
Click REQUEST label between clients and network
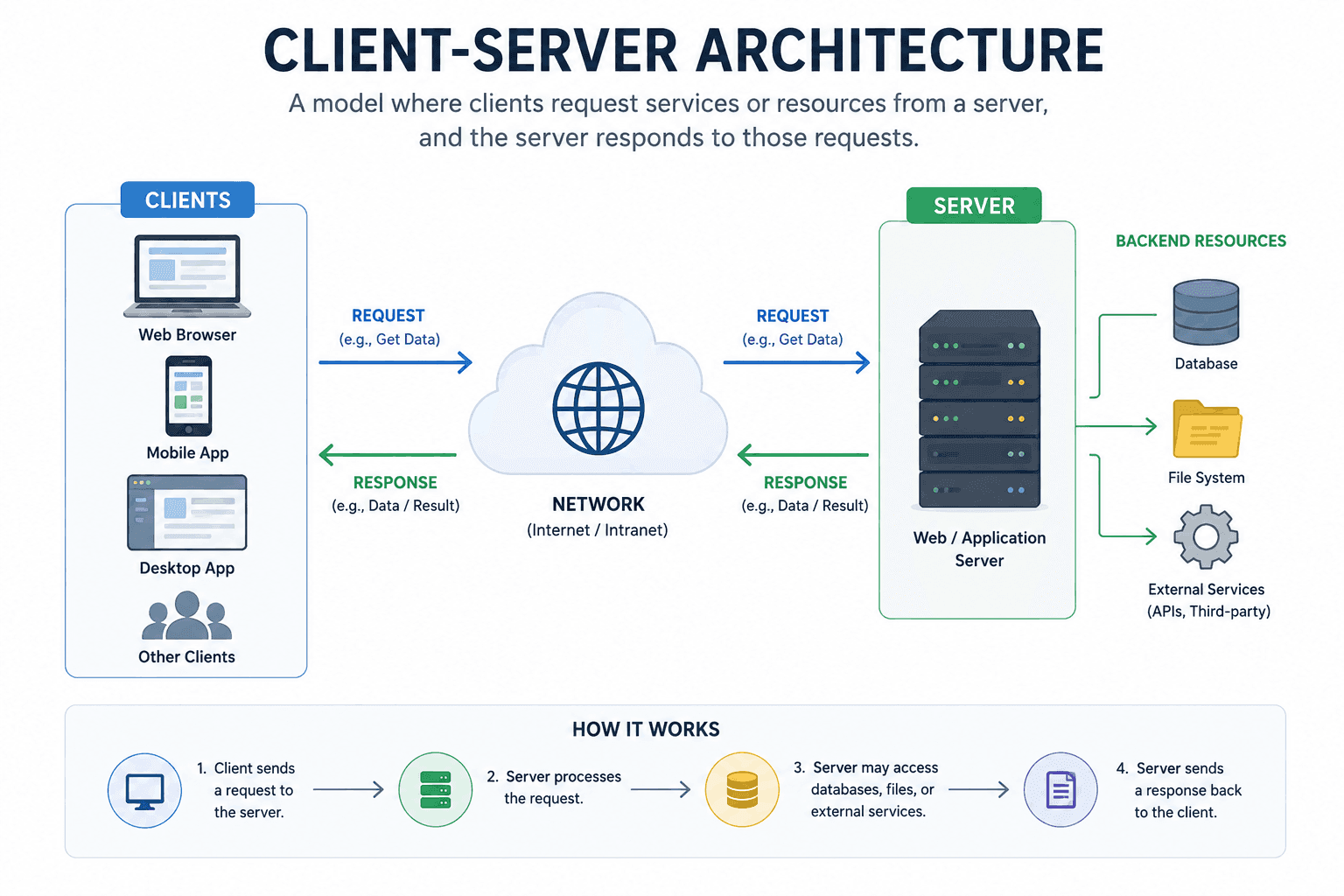388,316
